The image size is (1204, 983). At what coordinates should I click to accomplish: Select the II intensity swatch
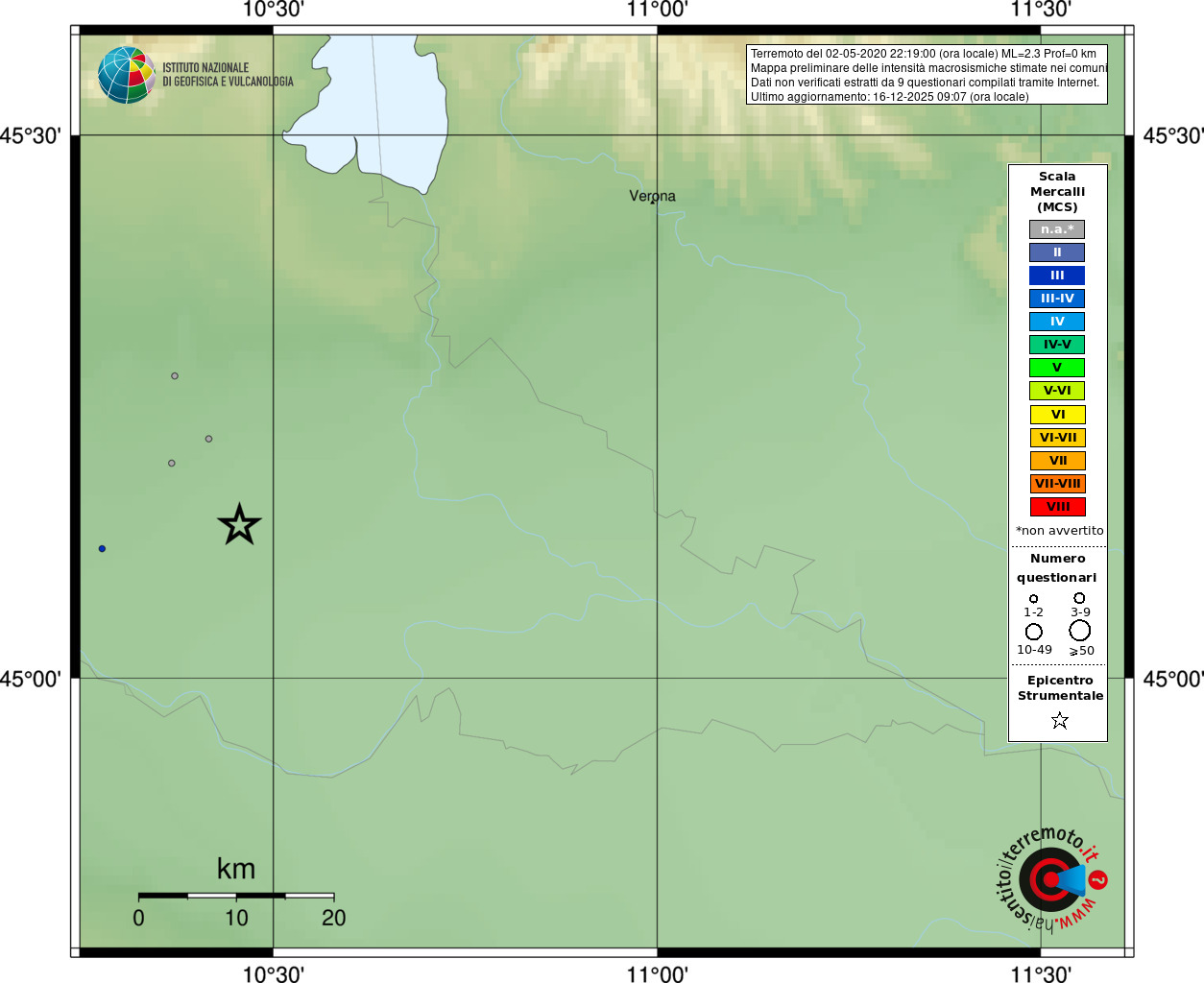1057,252
